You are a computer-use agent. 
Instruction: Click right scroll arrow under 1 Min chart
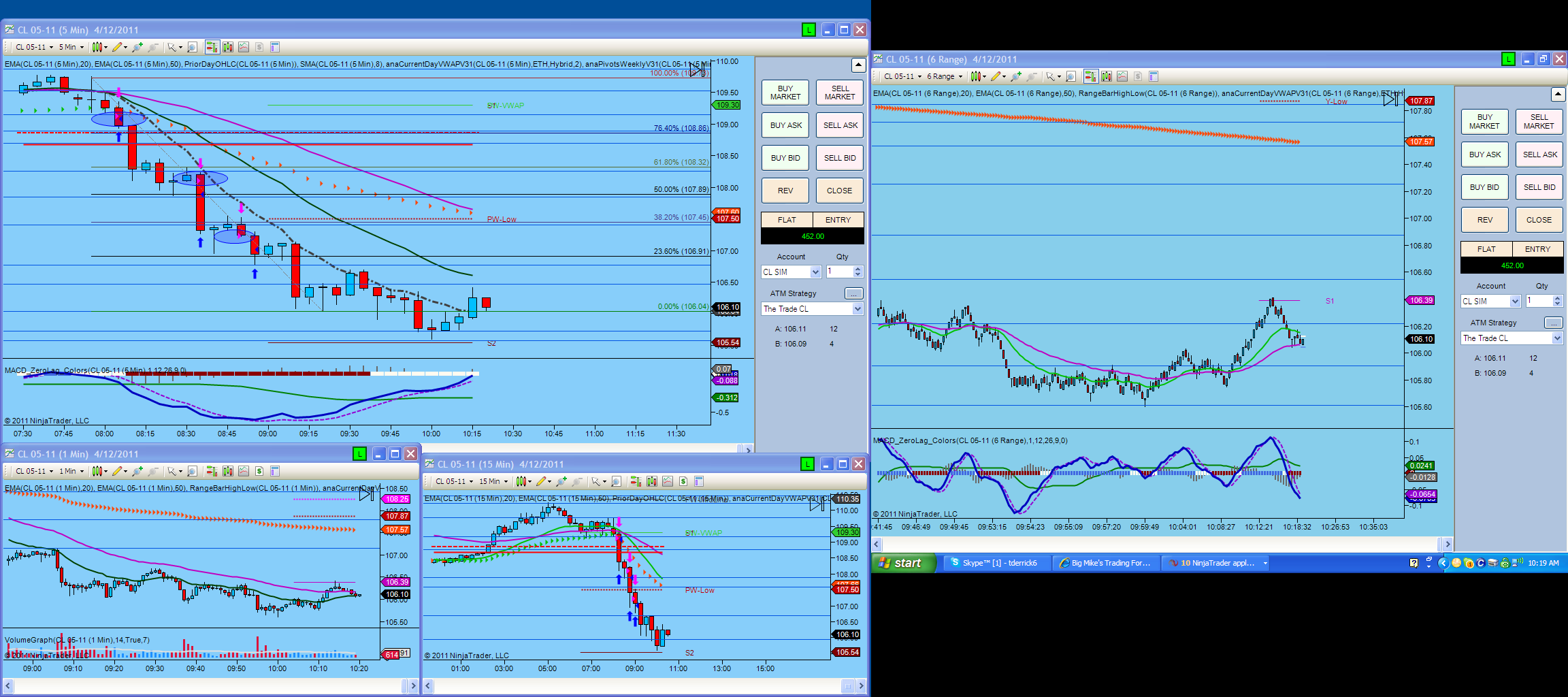[412, 685]
